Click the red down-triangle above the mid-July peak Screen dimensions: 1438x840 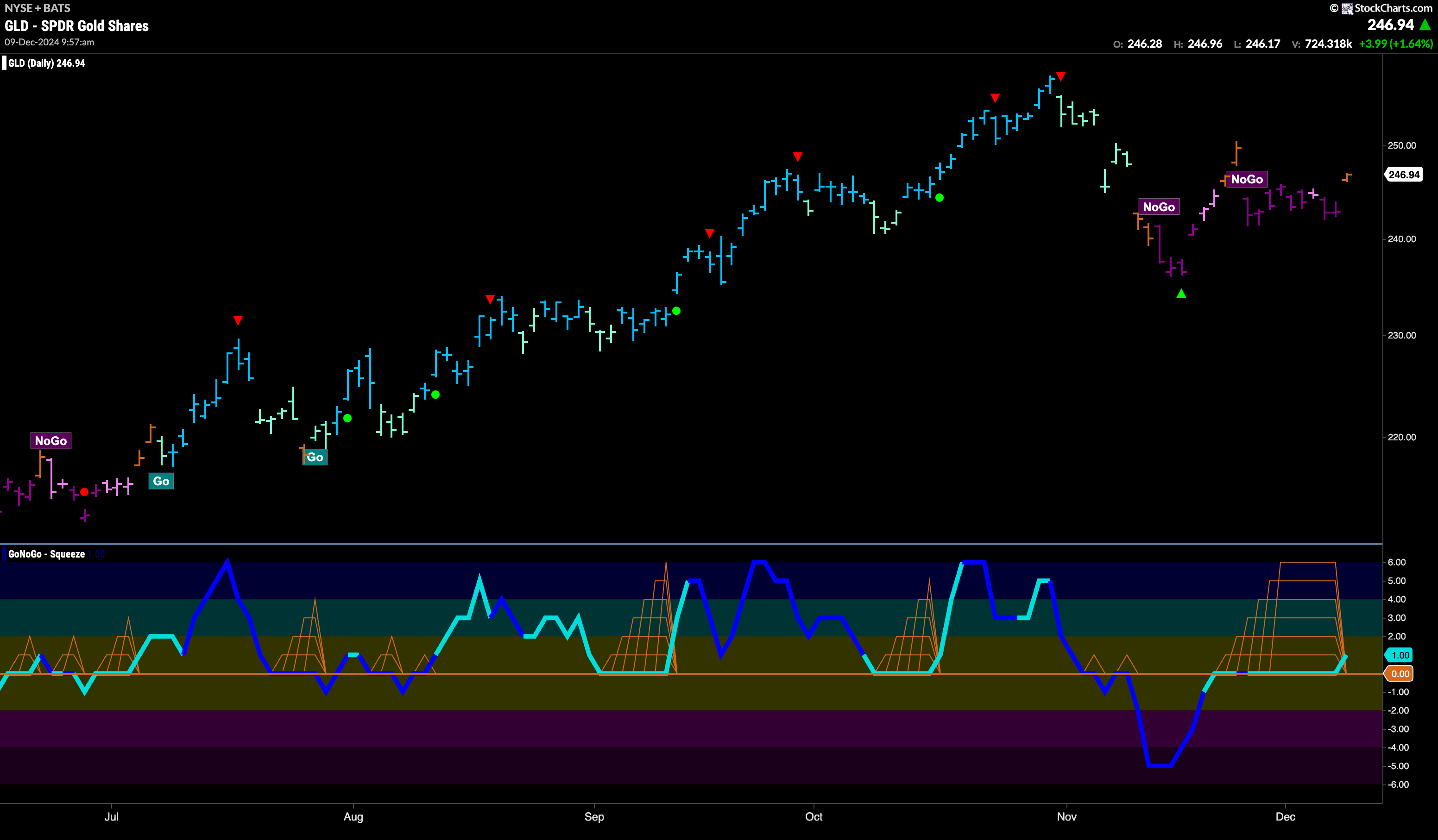pyautogui.click(x=238, y=320)
